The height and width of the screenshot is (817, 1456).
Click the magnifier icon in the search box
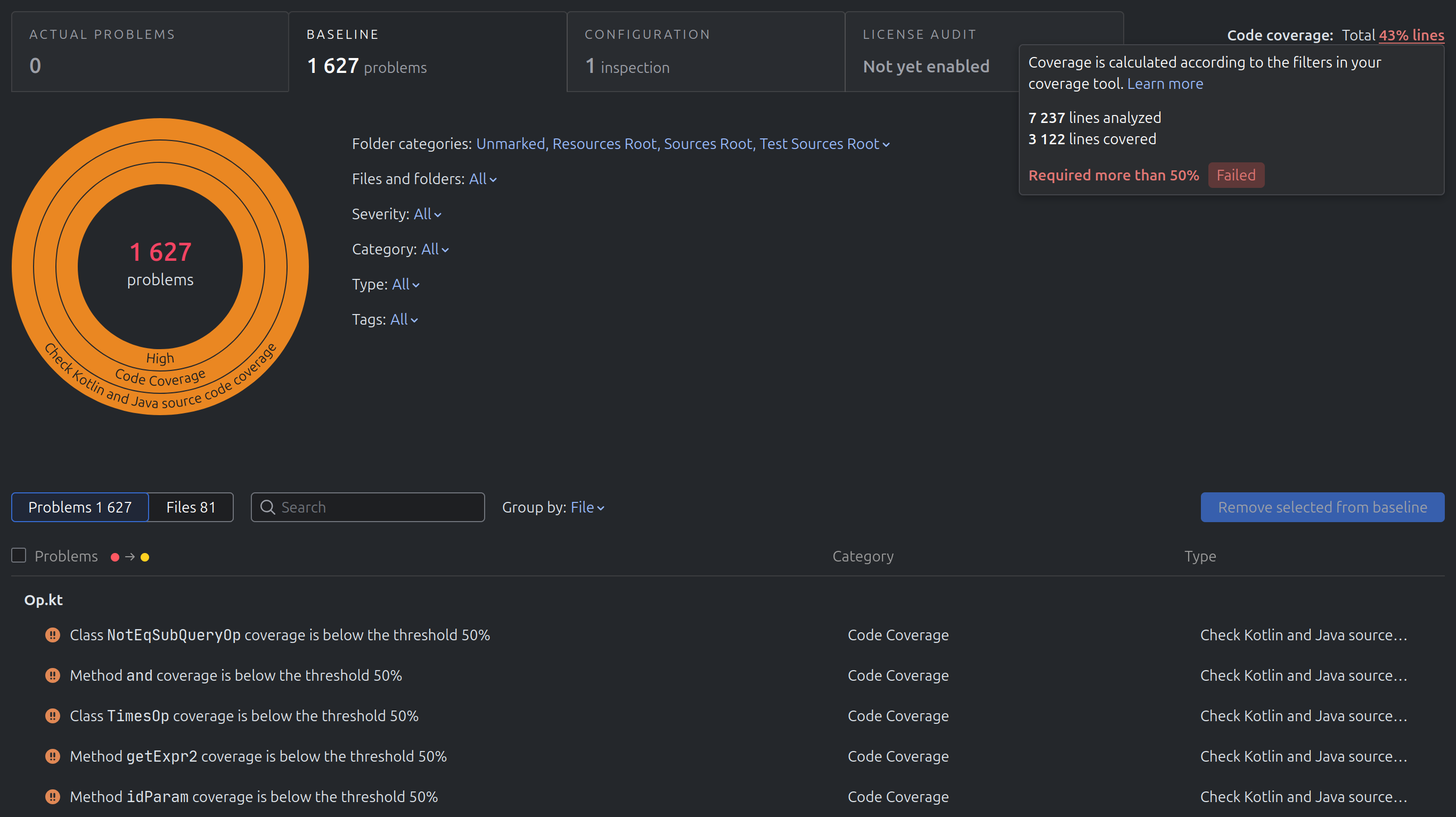point(267,507)
